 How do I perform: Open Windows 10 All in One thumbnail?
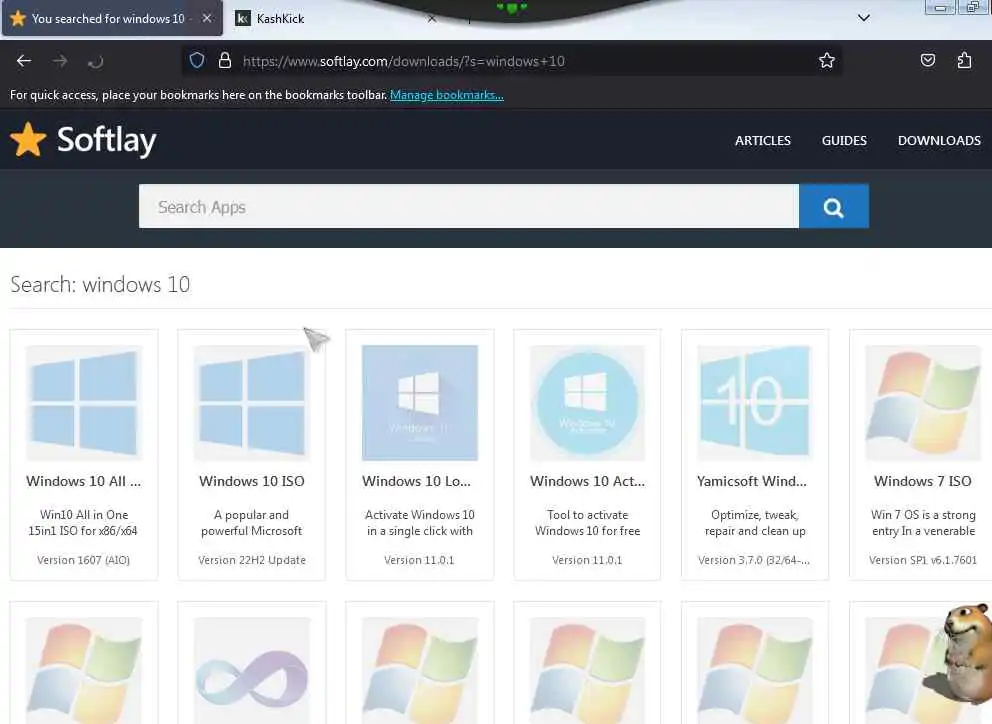click(x=84, y=403)
